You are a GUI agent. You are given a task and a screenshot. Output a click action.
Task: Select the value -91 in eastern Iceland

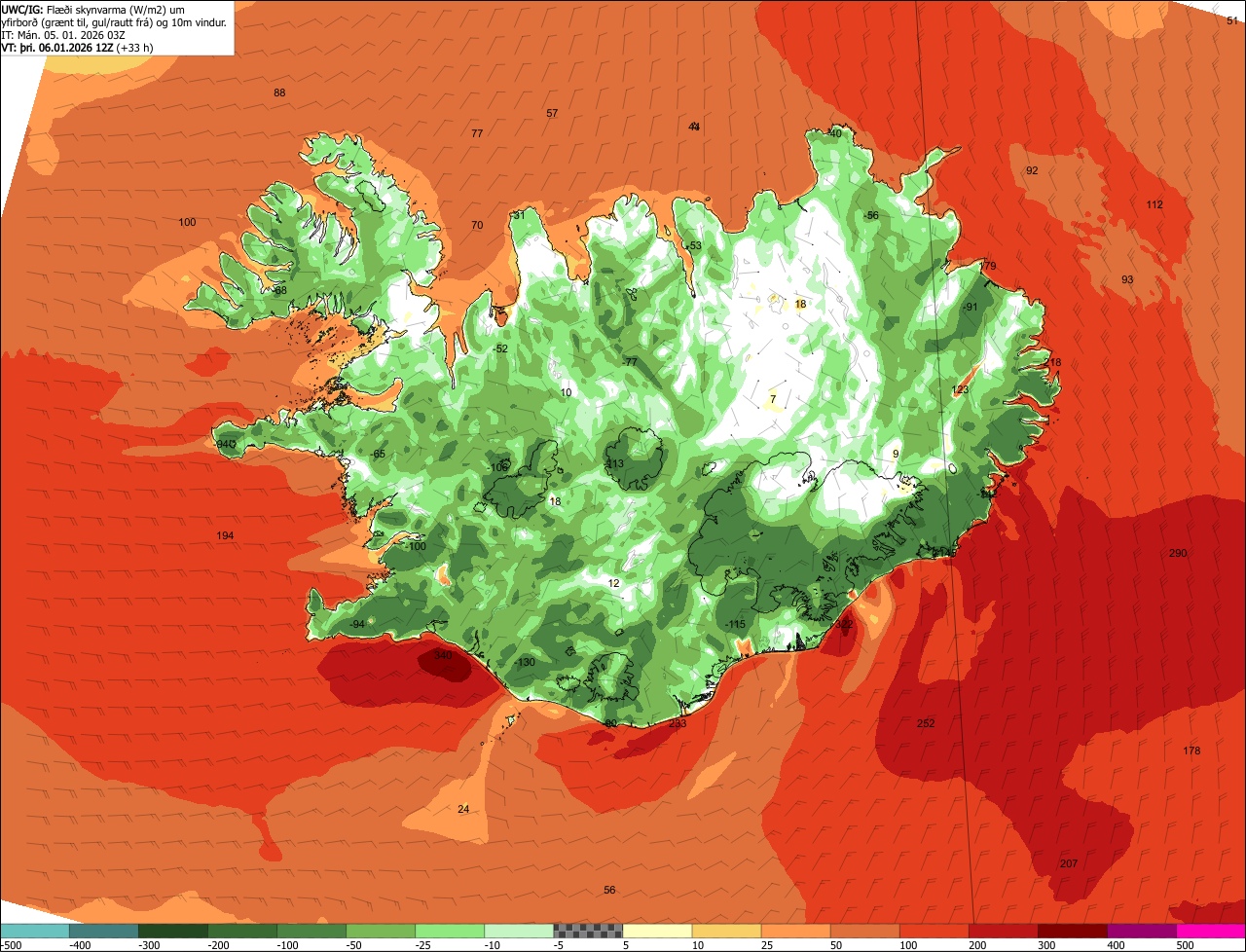pyautogui.click(x=970, y=308)
